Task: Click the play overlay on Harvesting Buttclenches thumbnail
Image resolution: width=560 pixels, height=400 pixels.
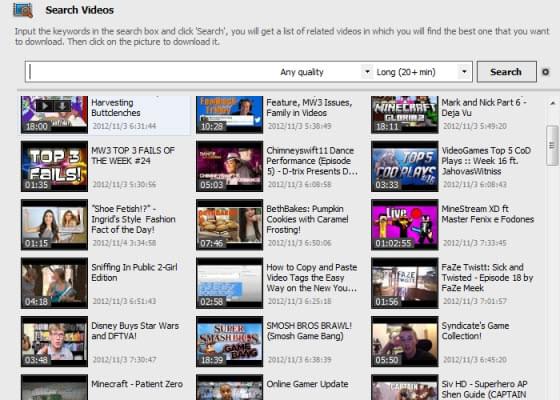Action: pyautogui.click(x=45, y=106)
